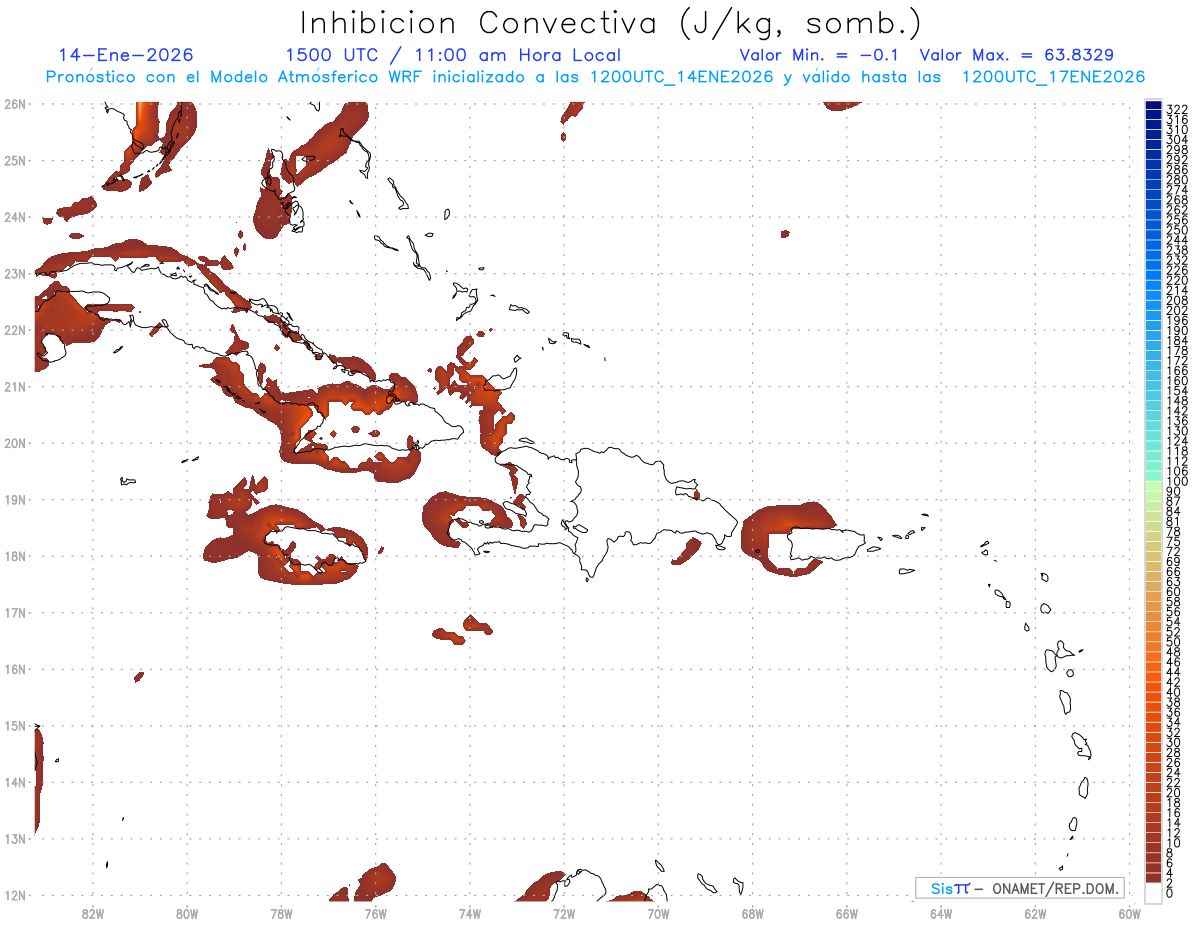
Task: Click the 15N latitude label
Action: pos(14,725)
